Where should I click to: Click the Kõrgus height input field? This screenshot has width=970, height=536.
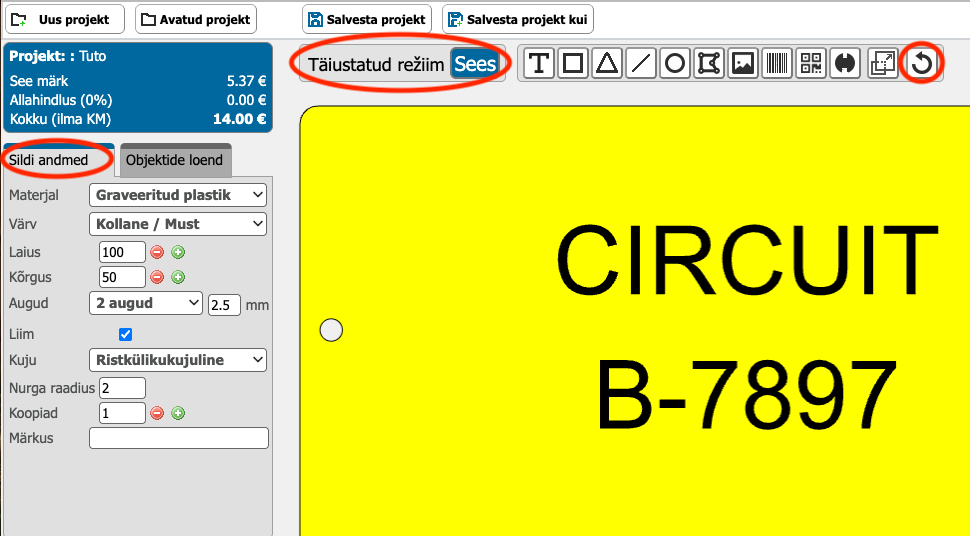click(122, 277)
